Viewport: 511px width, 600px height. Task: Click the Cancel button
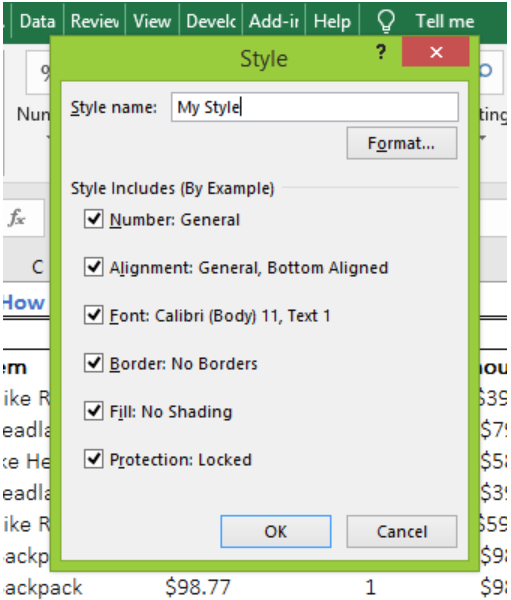402,532
